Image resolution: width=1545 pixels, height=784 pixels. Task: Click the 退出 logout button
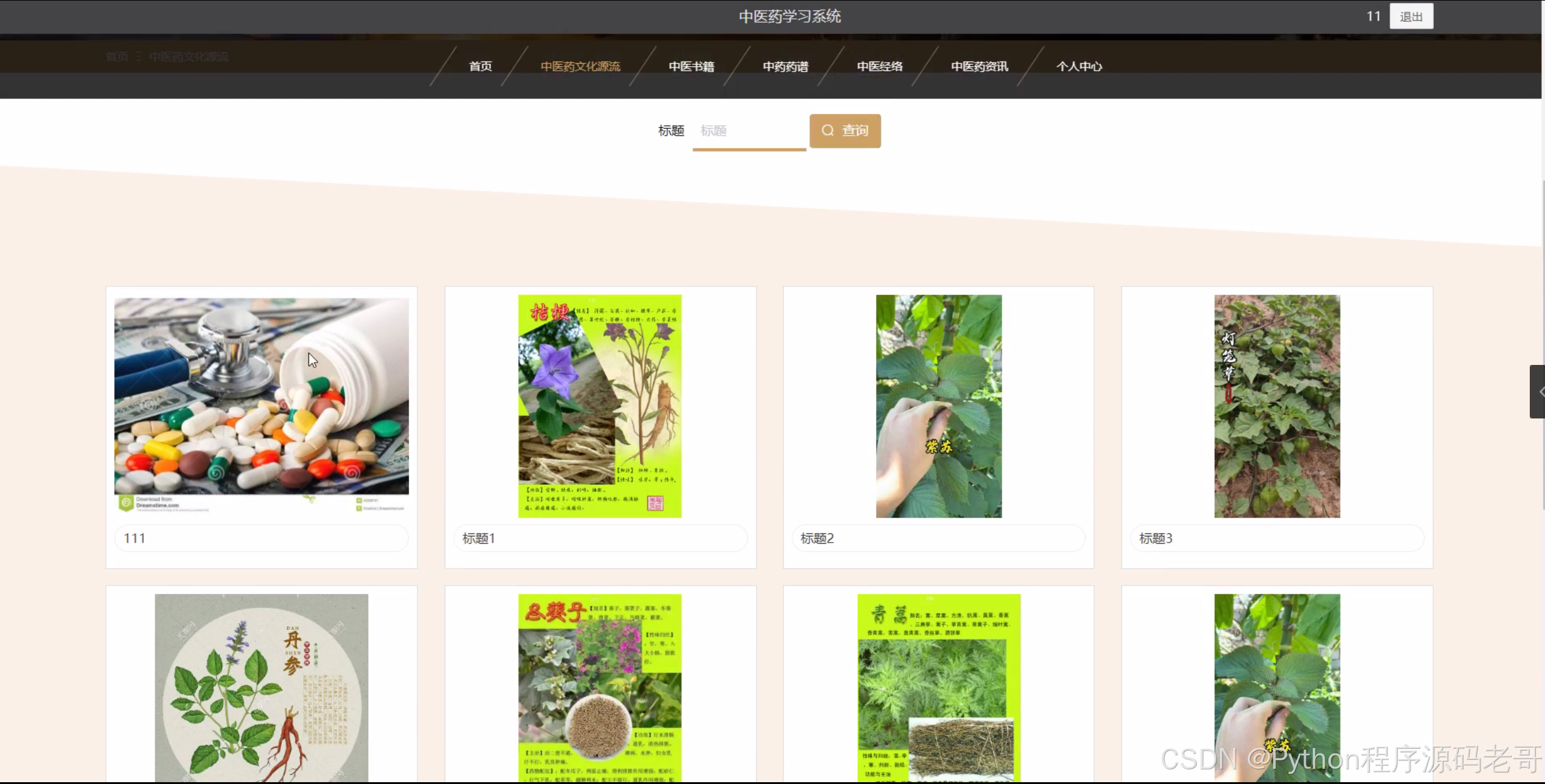point(1411,16)
